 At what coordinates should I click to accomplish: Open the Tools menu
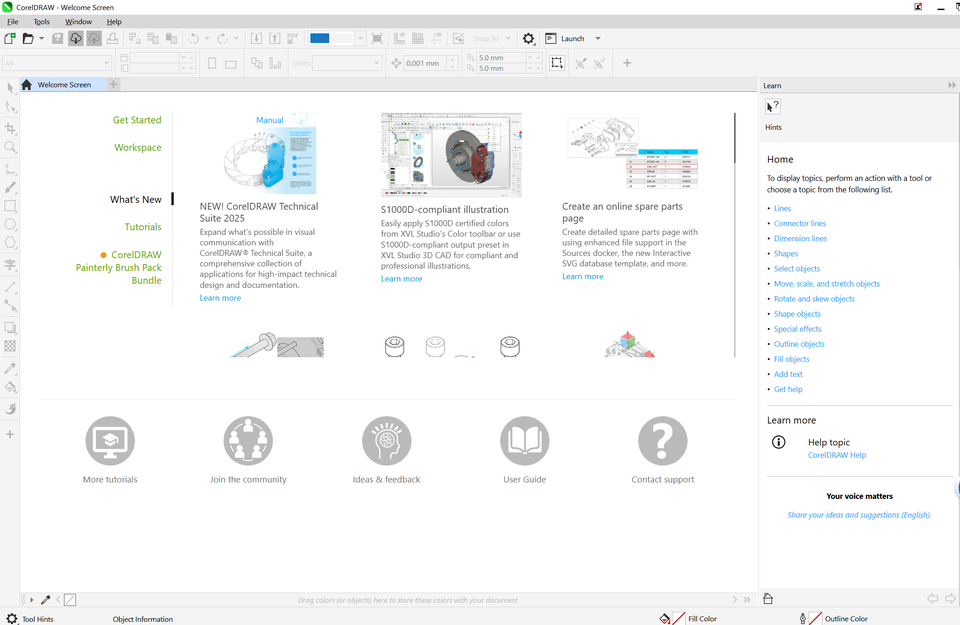click(41, 21)
